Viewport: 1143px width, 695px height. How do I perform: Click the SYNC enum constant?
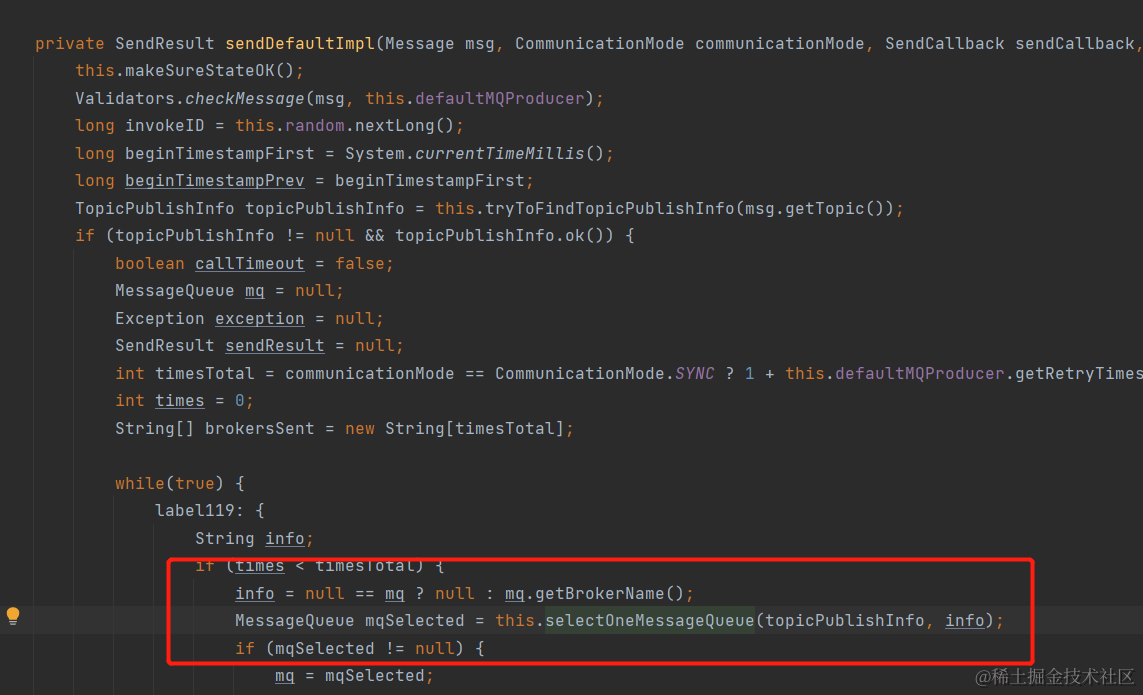[x=695, y=373]
